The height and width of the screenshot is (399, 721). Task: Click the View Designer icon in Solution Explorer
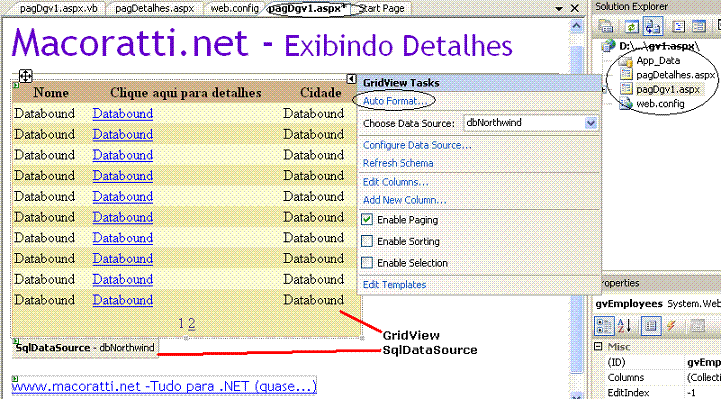(x=699, y=26)
